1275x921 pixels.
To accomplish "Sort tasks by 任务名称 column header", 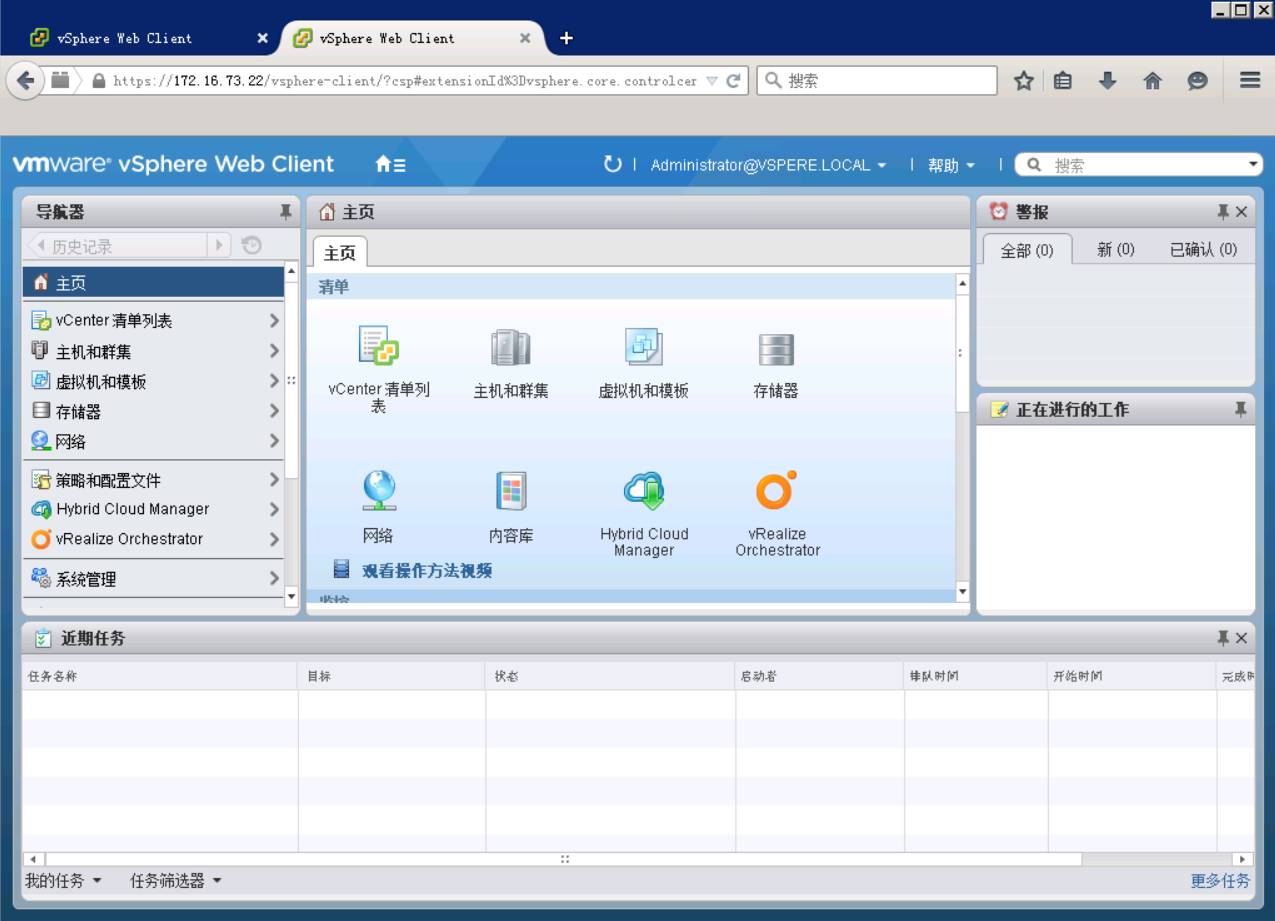I will [x=160, y=677].
